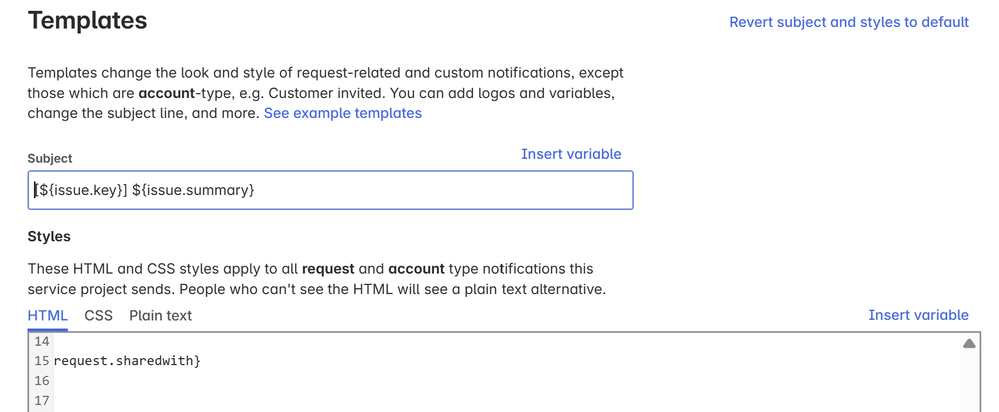Select line number 16 in the gutter
The image size is (999, 412).
point(41,381)
